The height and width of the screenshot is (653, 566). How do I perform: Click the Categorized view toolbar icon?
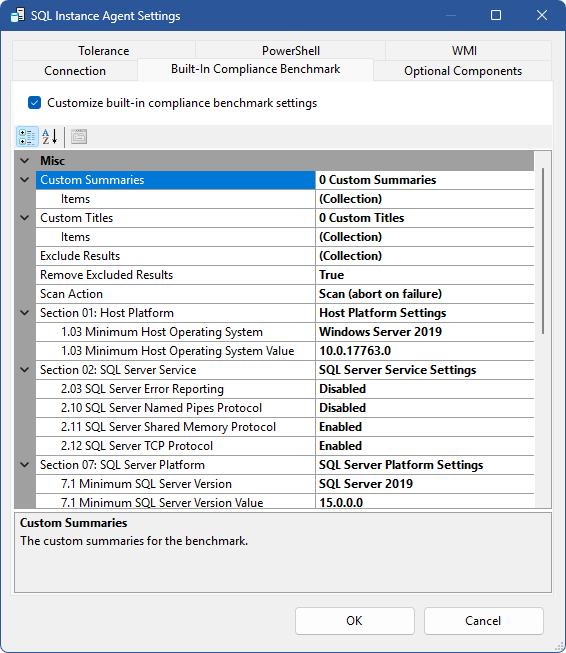[x=27, y=137]
